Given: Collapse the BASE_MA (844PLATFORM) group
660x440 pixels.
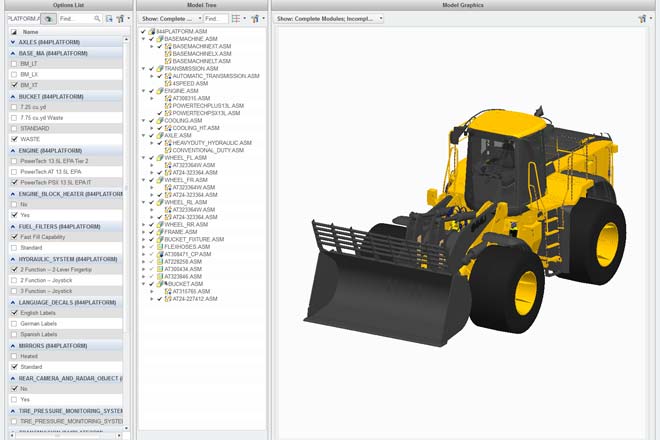Looking at the screenshot, I should 13,53.
